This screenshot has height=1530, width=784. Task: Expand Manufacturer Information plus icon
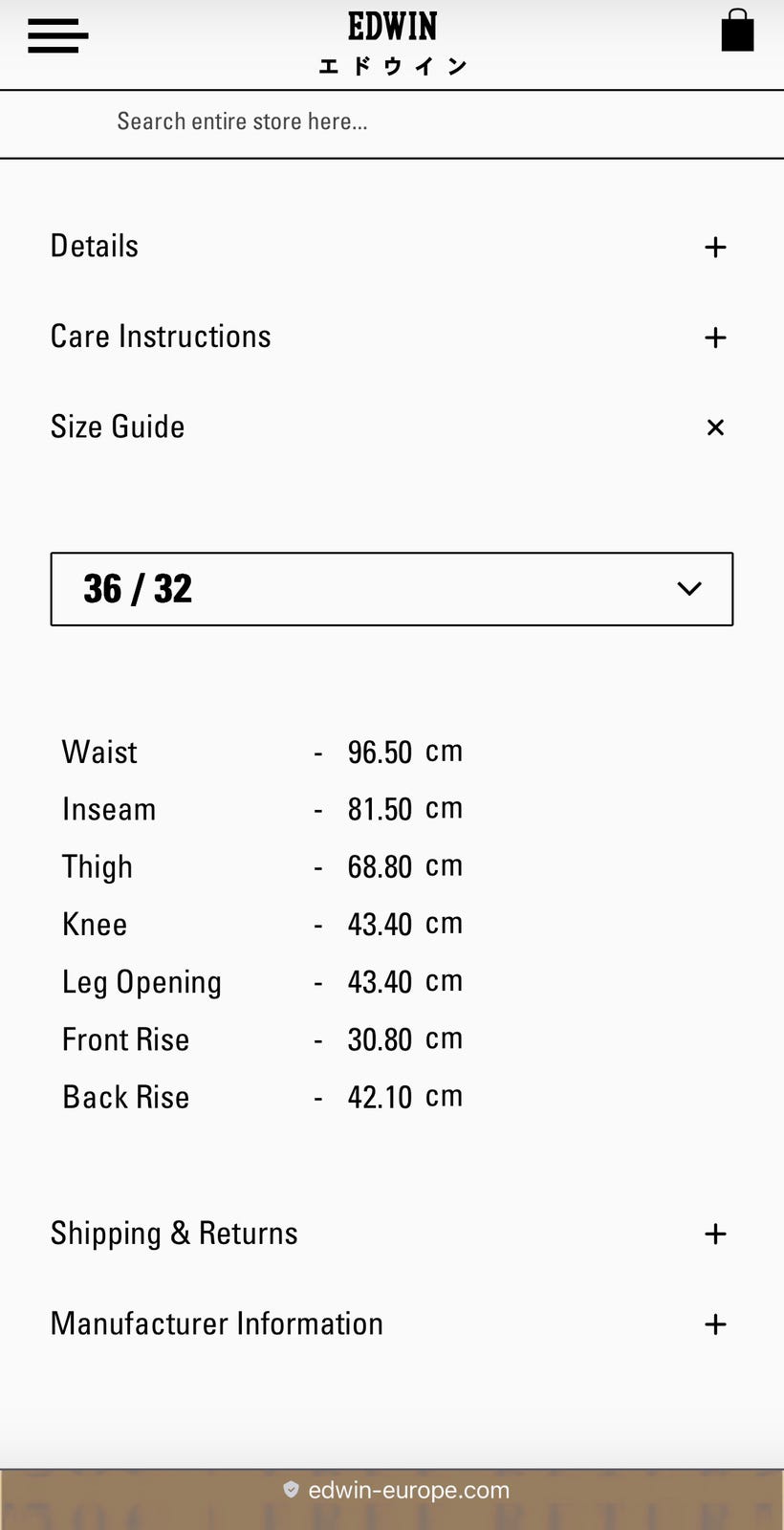pyautogui.click(x=715, y=1324)
